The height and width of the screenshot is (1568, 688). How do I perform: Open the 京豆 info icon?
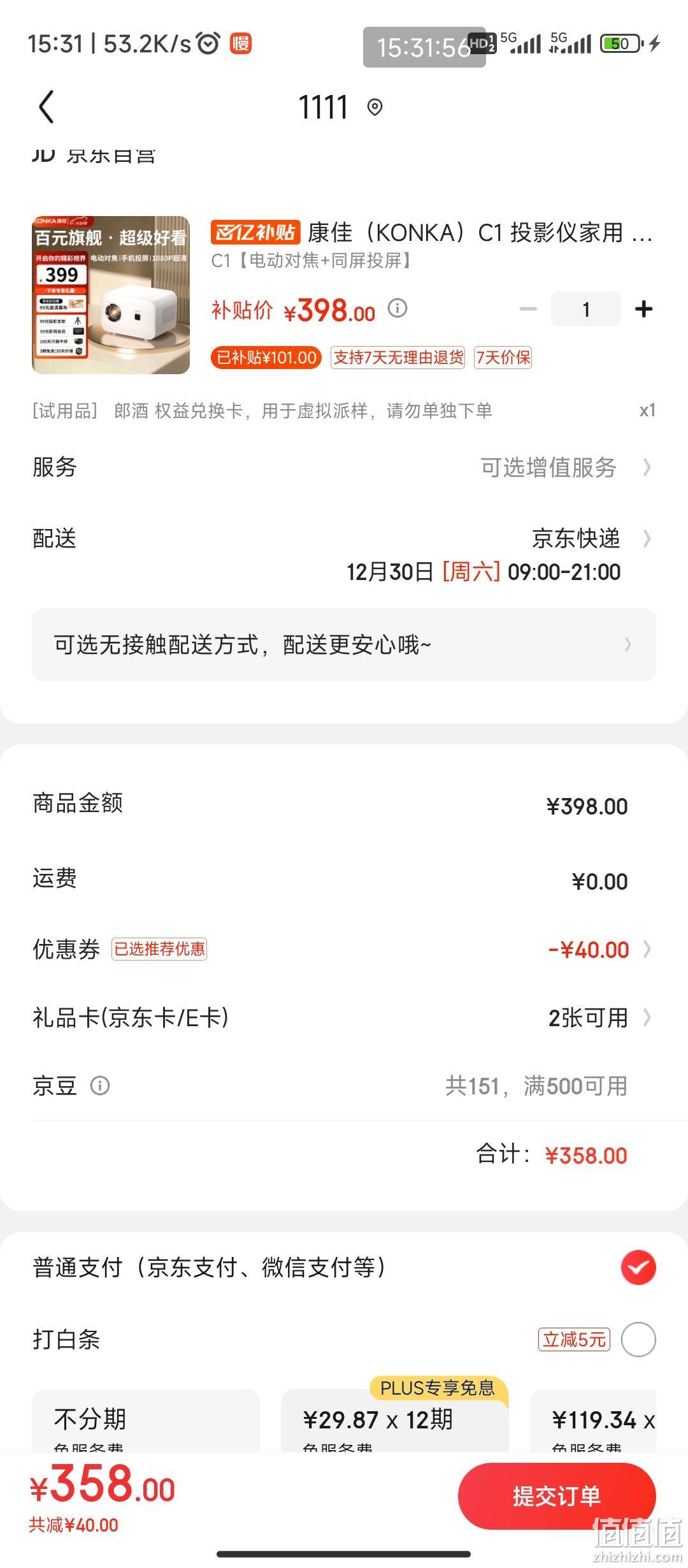[x=100, y=1085]
